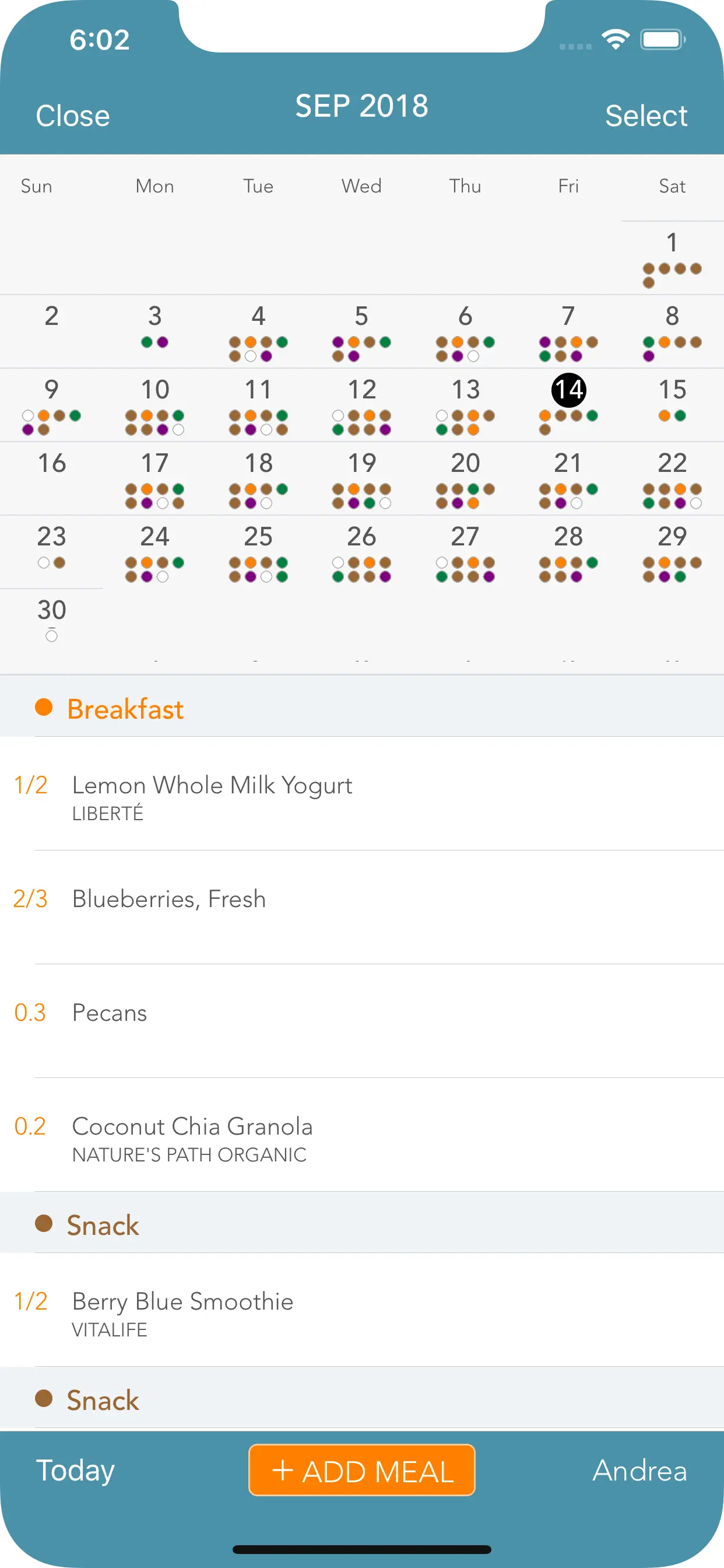Tap the meal dots under September 22
724x1568 pixels.
pyautogui.click(x=672, y=496)
